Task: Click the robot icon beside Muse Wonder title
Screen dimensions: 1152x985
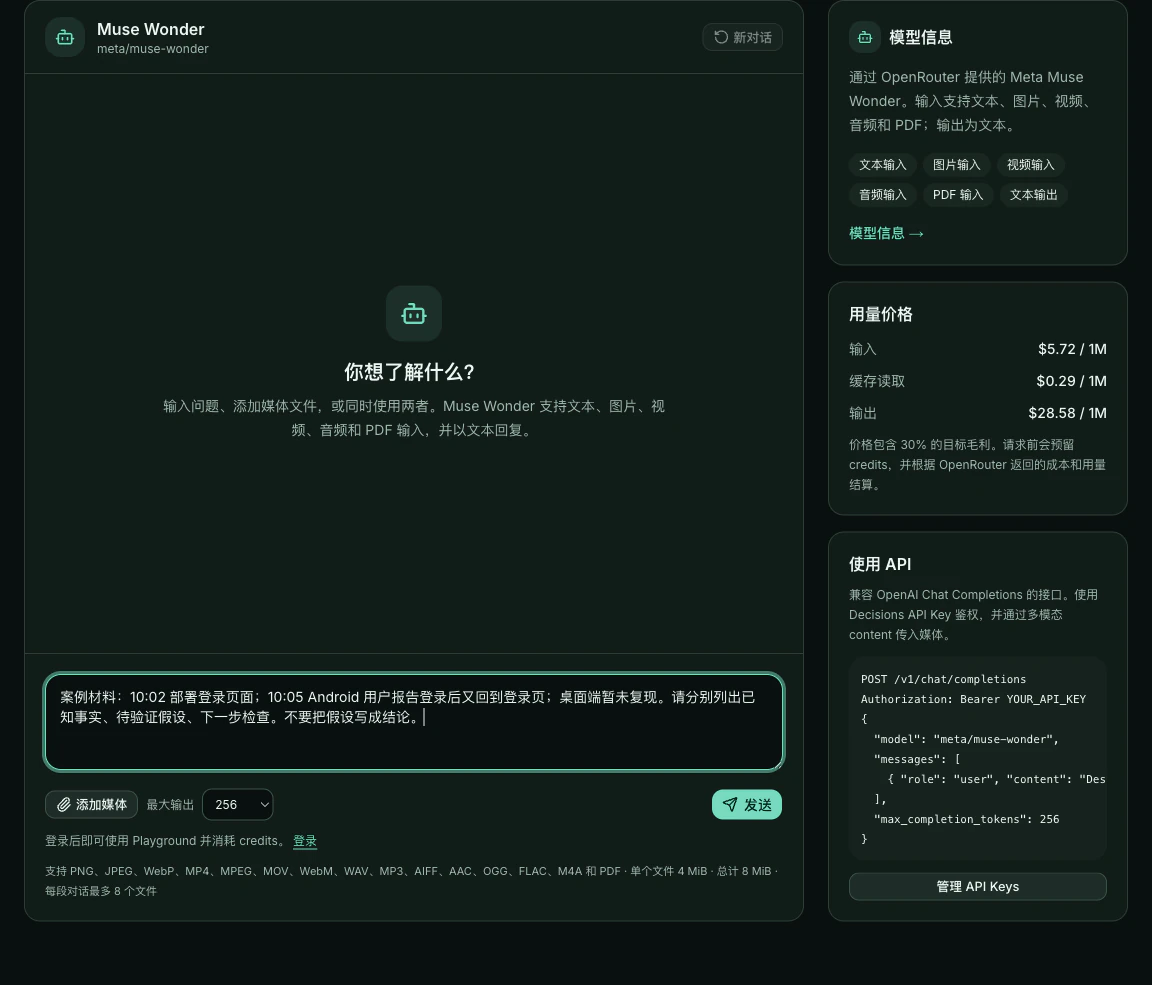Action: click(x=65, y=37)
